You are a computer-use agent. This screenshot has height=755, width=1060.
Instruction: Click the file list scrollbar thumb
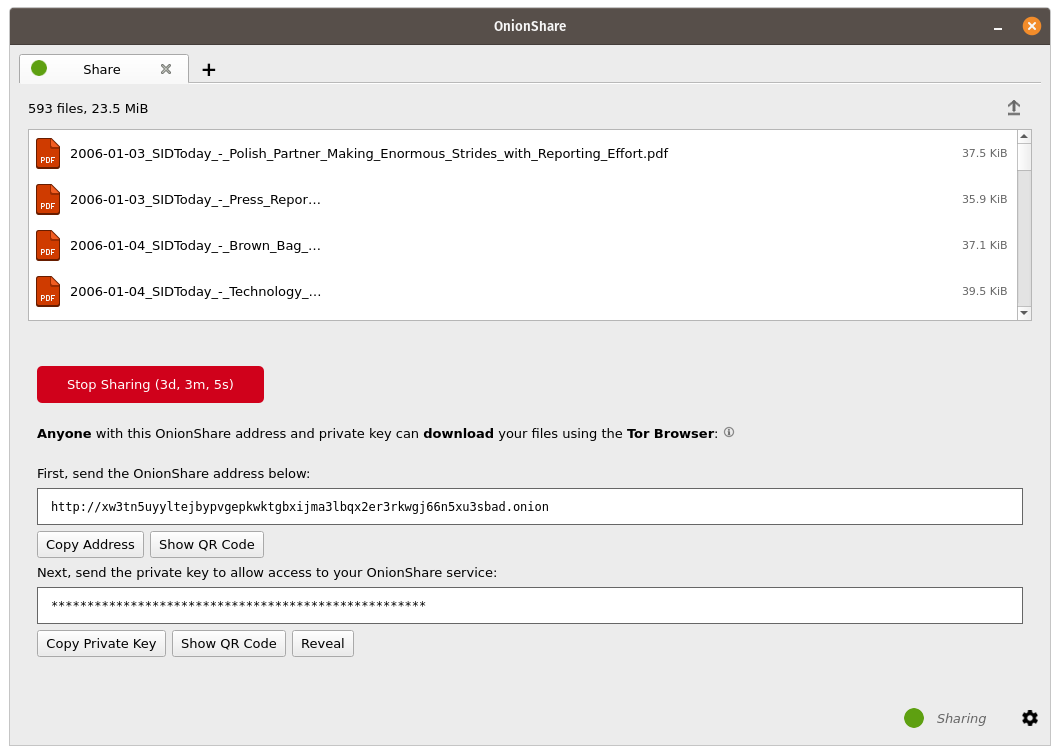coord(1024,157)
